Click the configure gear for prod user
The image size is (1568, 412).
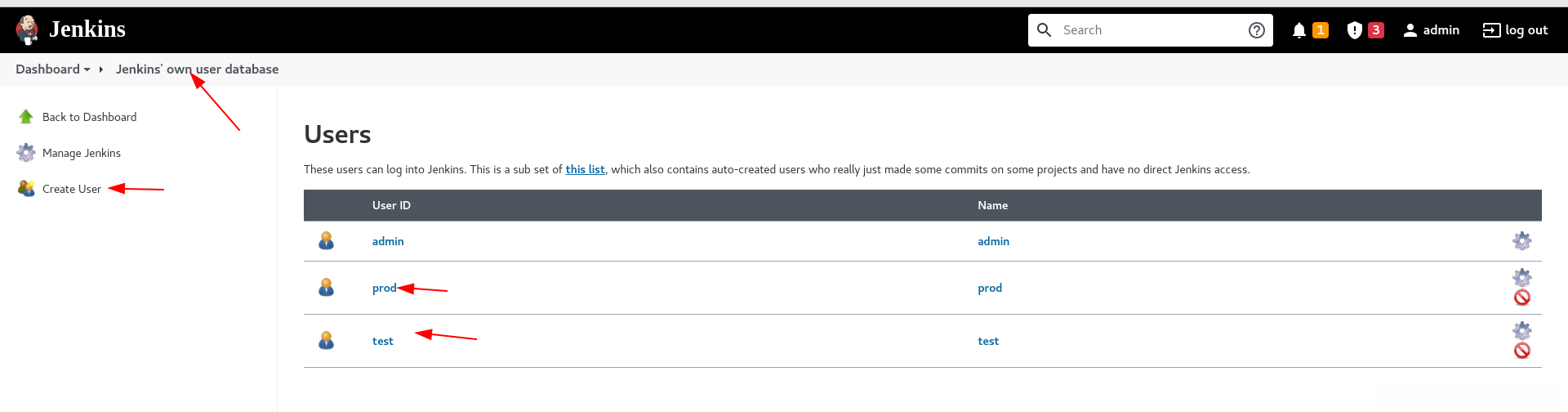pyautogui.click(x=1521, y=277)
